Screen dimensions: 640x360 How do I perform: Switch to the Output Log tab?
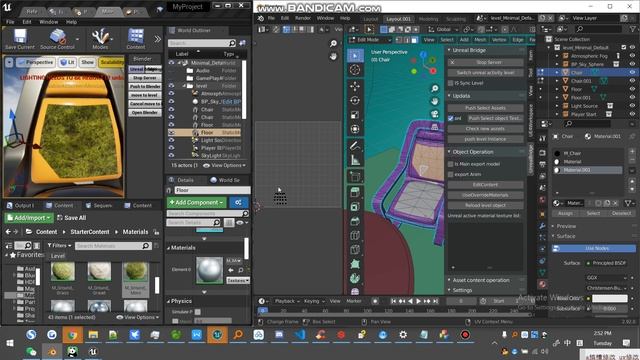[21, 205]
